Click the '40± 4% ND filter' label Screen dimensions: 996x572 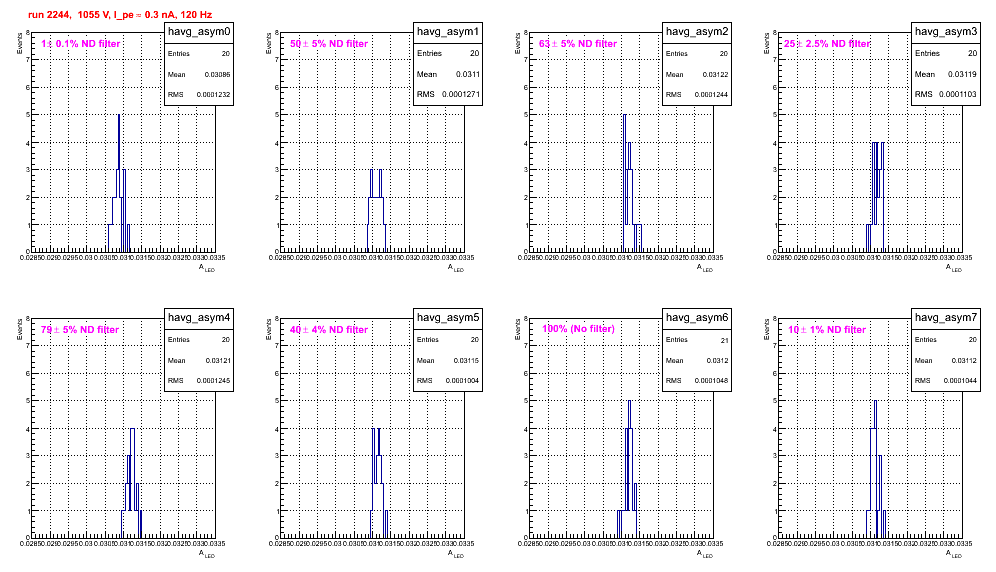[x=329, y=329]
